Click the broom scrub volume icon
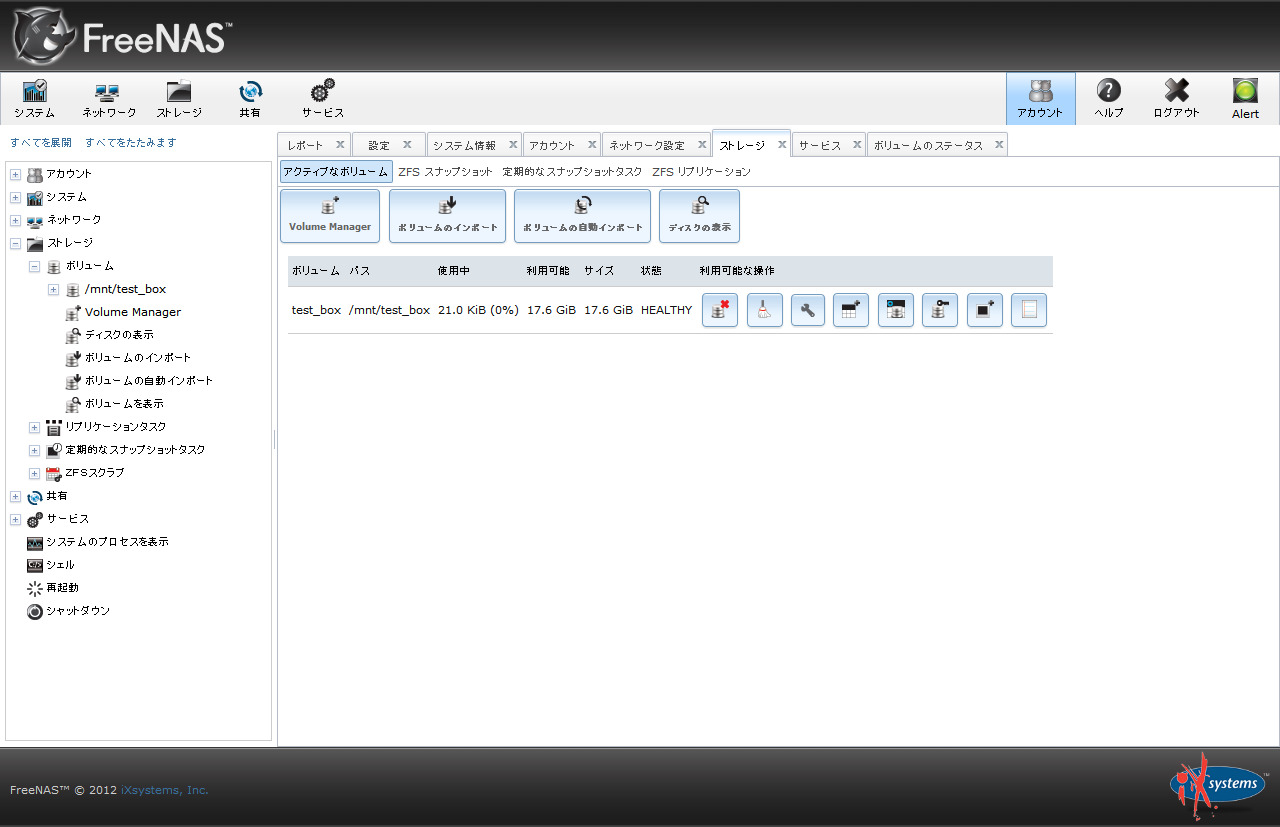The width and height of the screenshot is (1280, 827). click(x=764, y=310)
